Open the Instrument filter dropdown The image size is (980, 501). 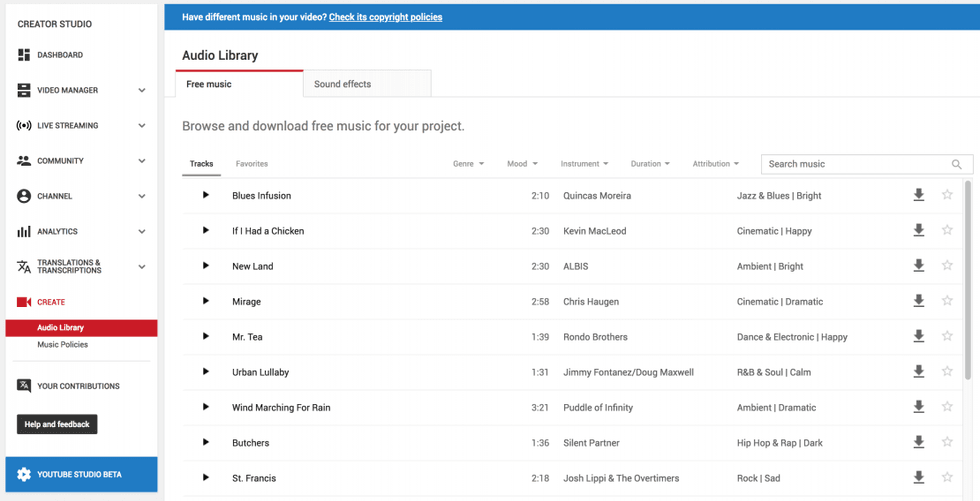pyautogui.click(x=584, y=164)
